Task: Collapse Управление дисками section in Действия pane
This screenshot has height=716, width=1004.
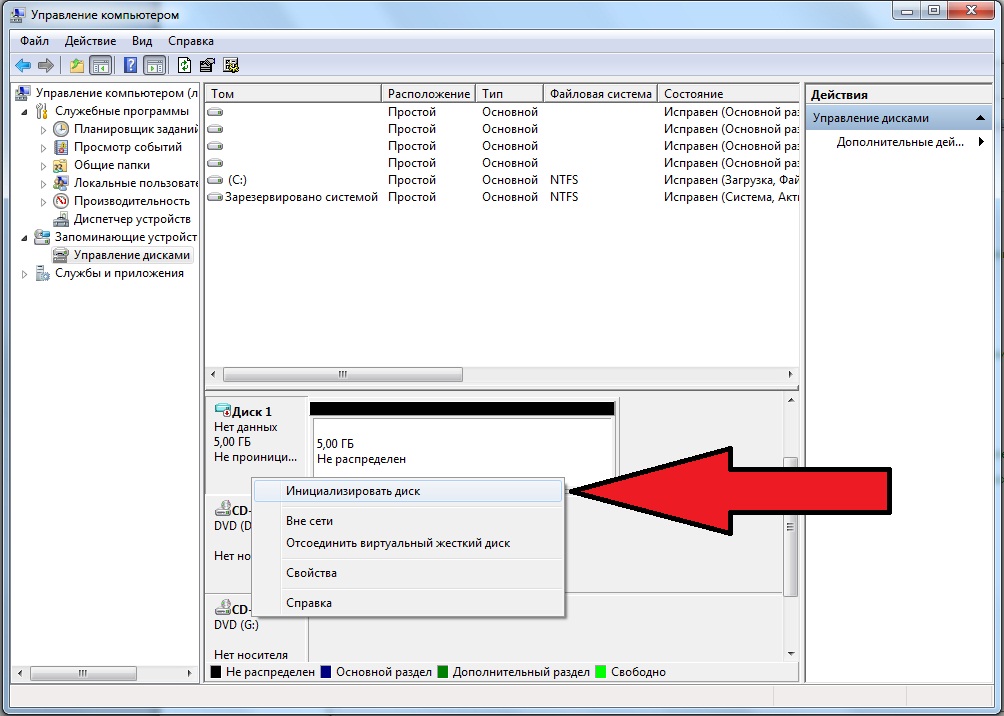Action: pyautogui.click(x=980, y=118)
